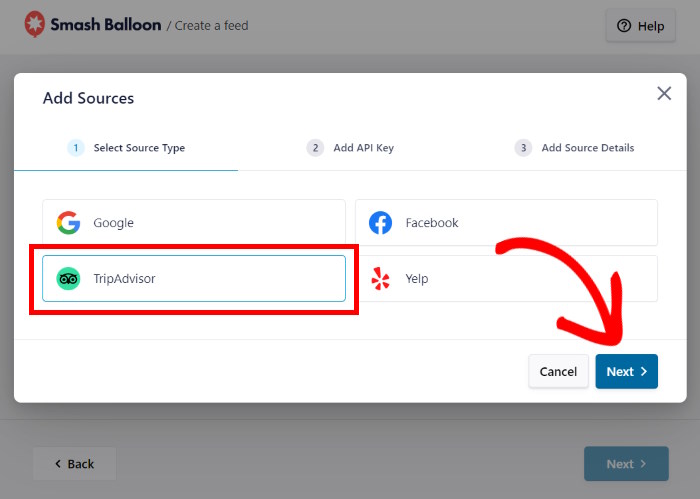Choose Yelp as the source type

click(506, 279)
